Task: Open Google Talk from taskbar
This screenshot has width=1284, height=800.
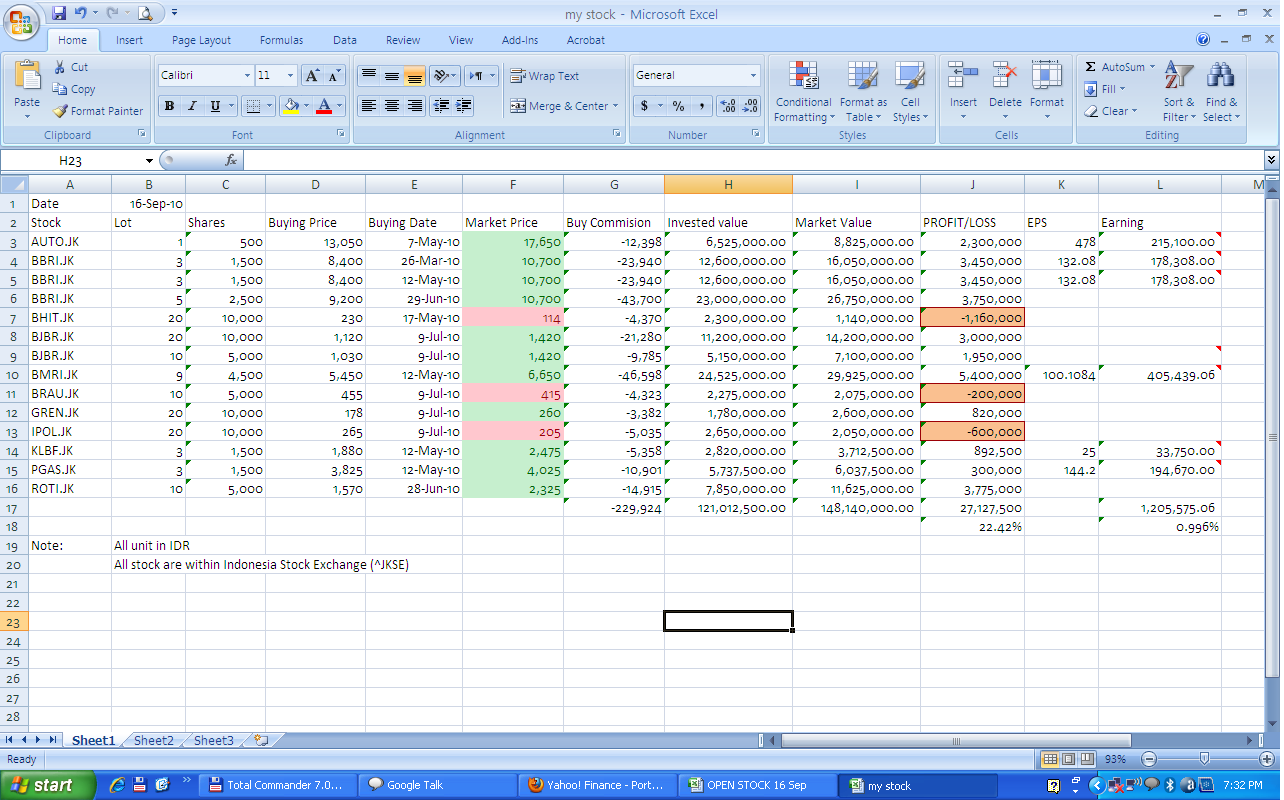Action: (x=439, y=785)
